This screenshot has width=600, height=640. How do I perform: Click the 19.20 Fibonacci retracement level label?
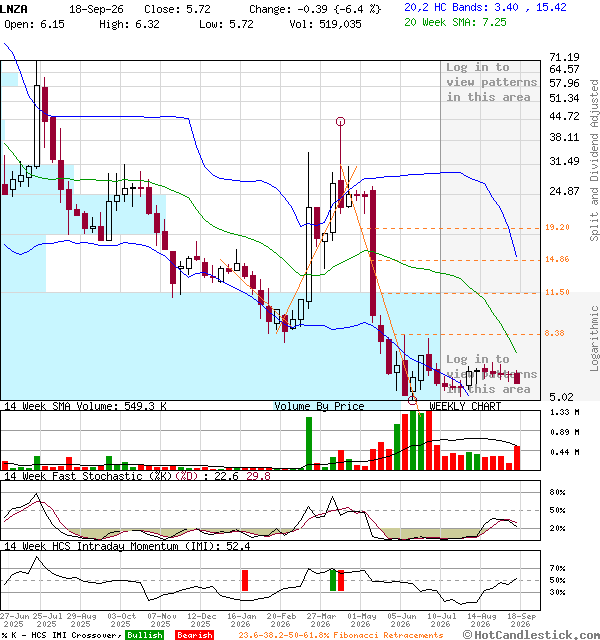click(557, 227)
